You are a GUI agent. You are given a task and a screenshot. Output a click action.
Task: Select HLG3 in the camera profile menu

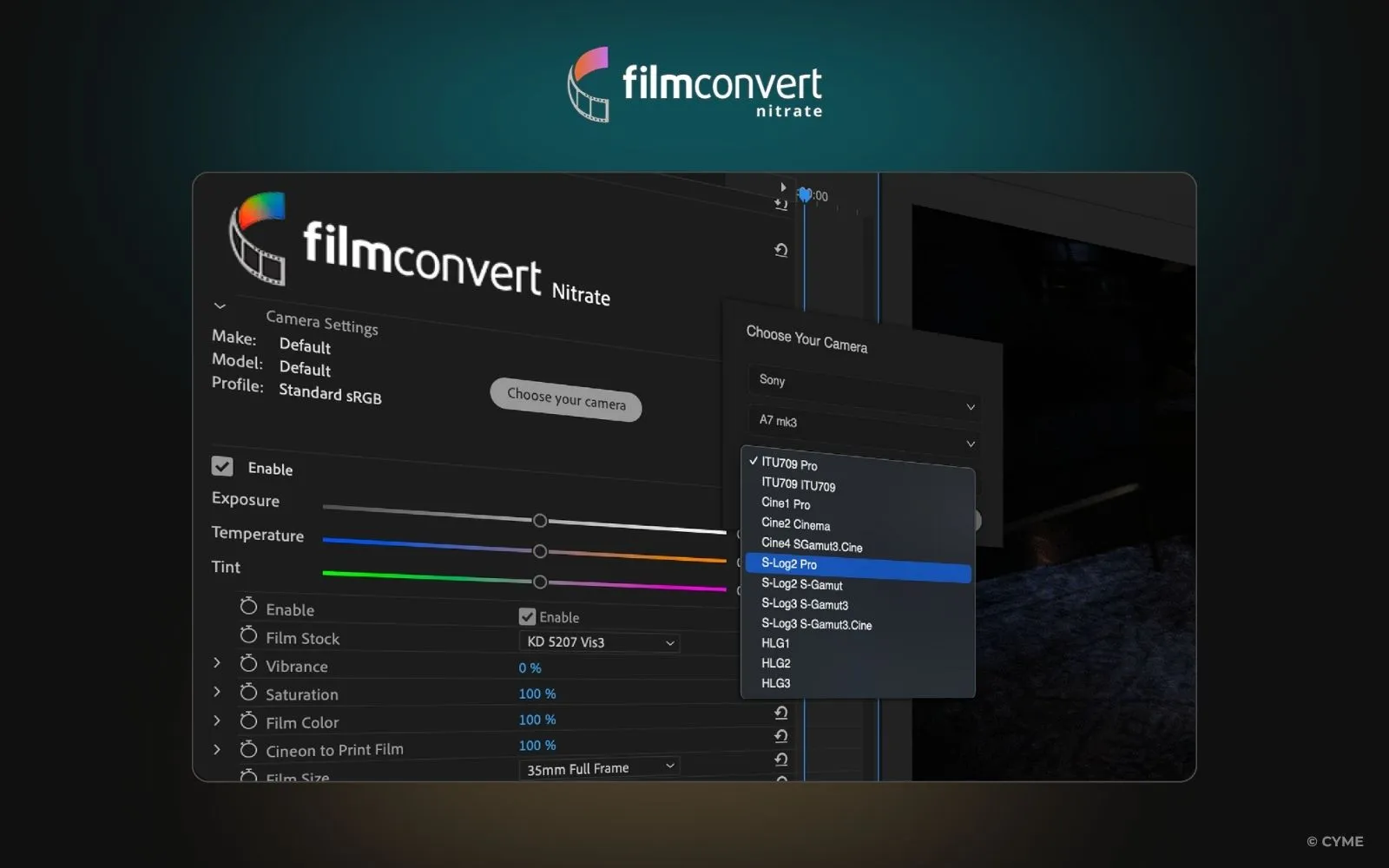(775, 683)
